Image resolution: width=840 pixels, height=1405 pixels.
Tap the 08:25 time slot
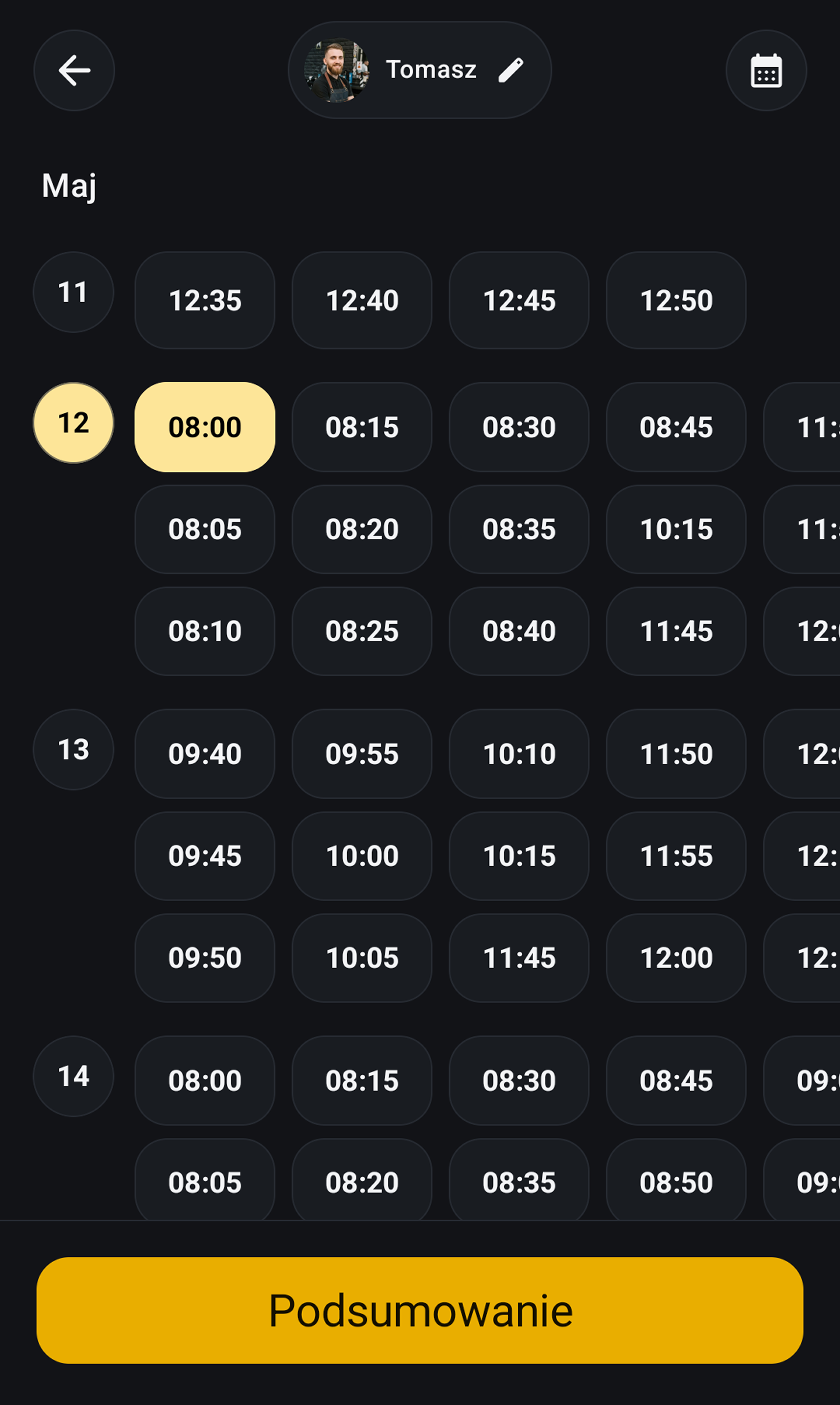click(362, 631)
